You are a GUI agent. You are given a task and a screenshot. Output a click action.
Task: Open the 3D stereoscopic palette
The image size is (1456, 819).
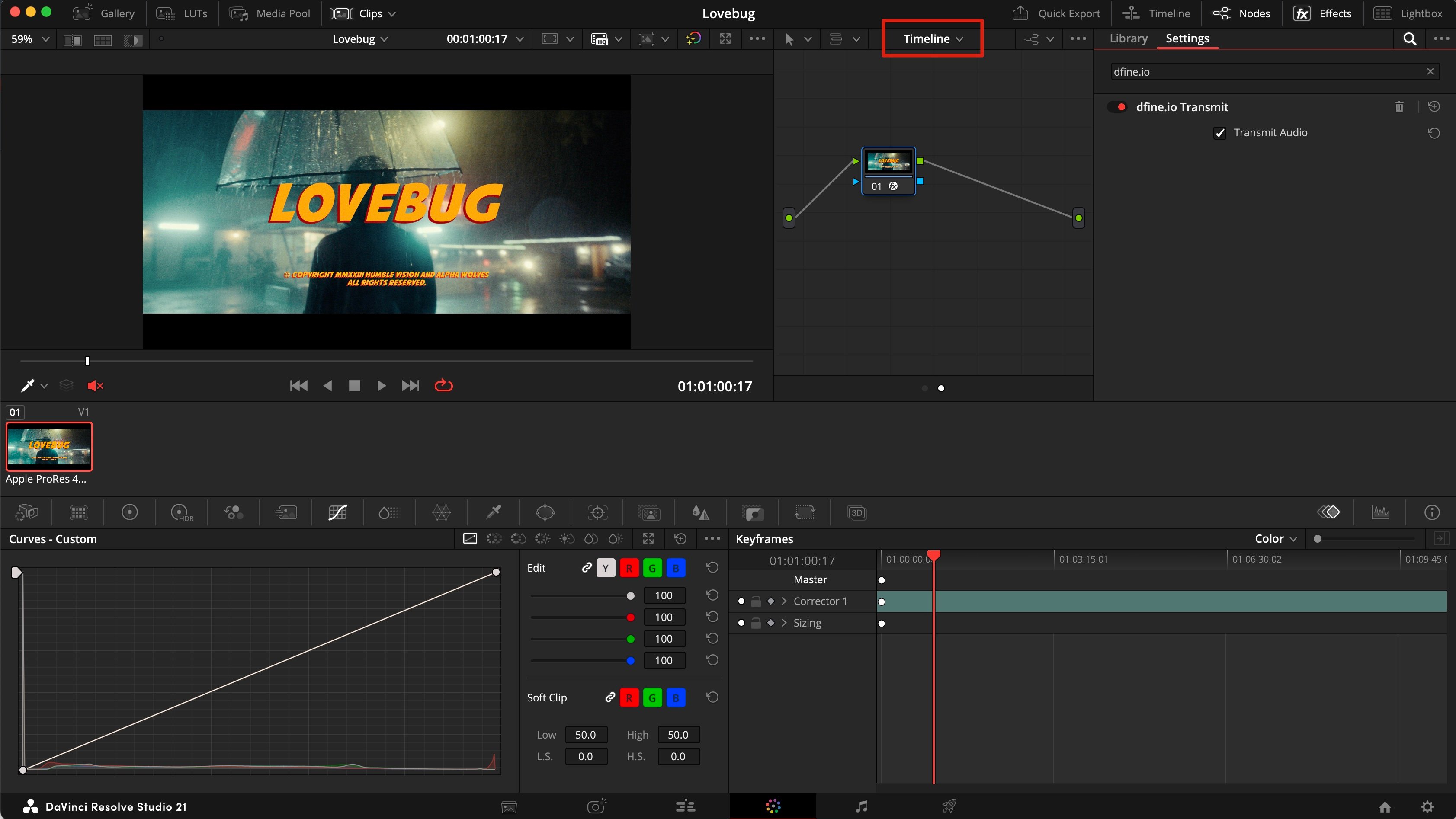tap(857, 513)
